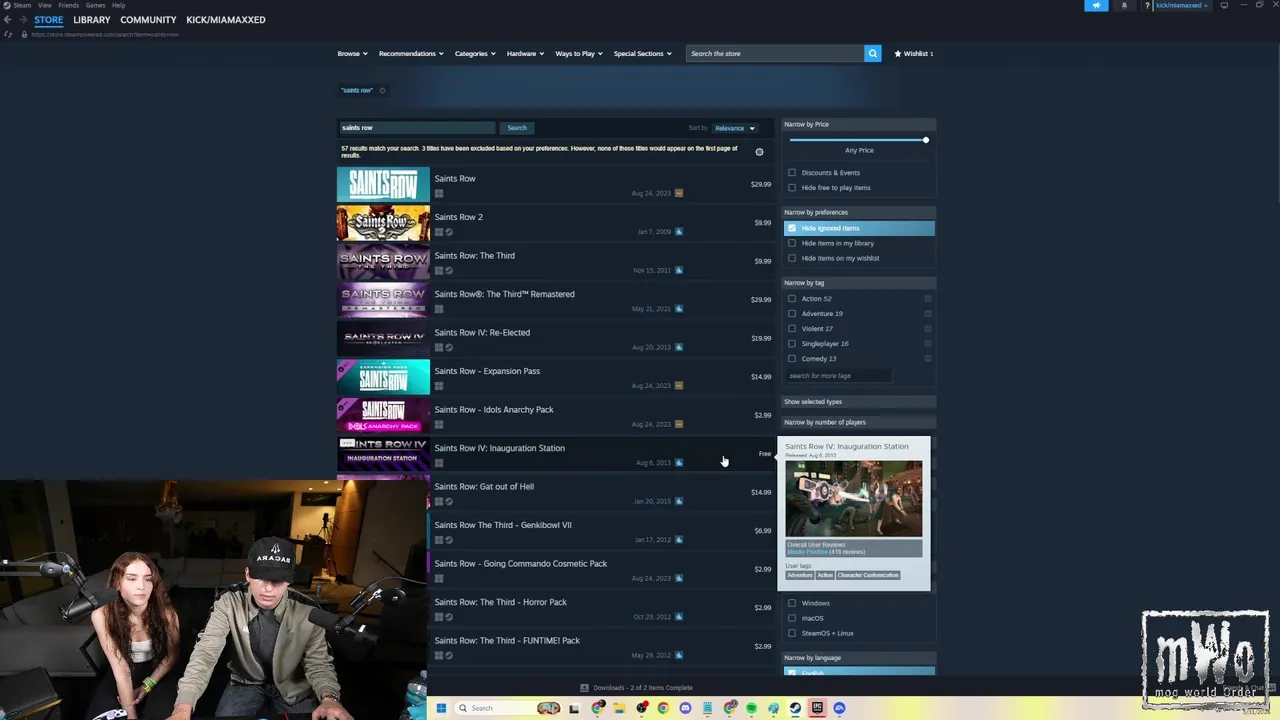Check Hide items on my wishlist

792,258
